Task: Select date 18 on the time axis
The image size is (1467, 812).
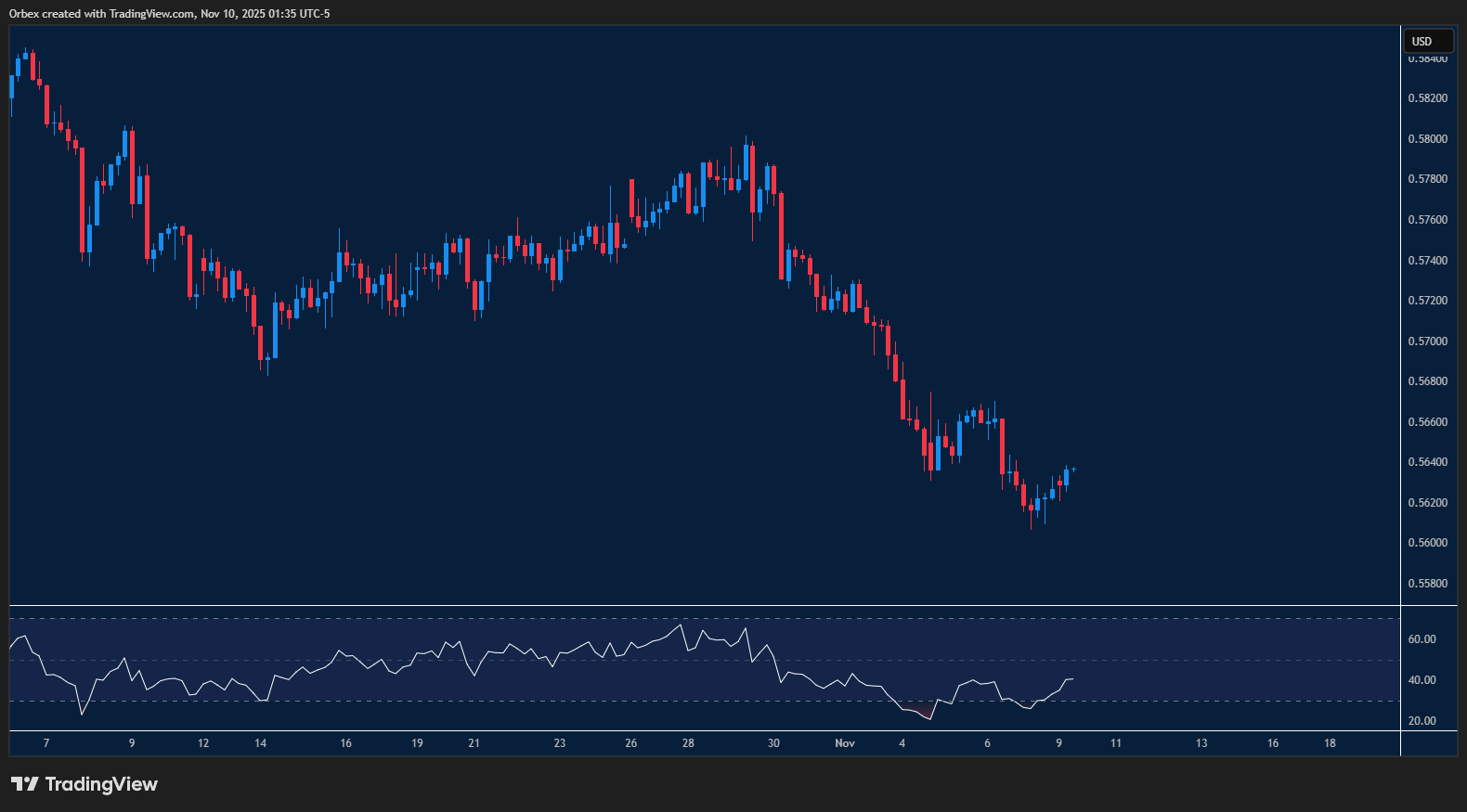Action: 1330,743
